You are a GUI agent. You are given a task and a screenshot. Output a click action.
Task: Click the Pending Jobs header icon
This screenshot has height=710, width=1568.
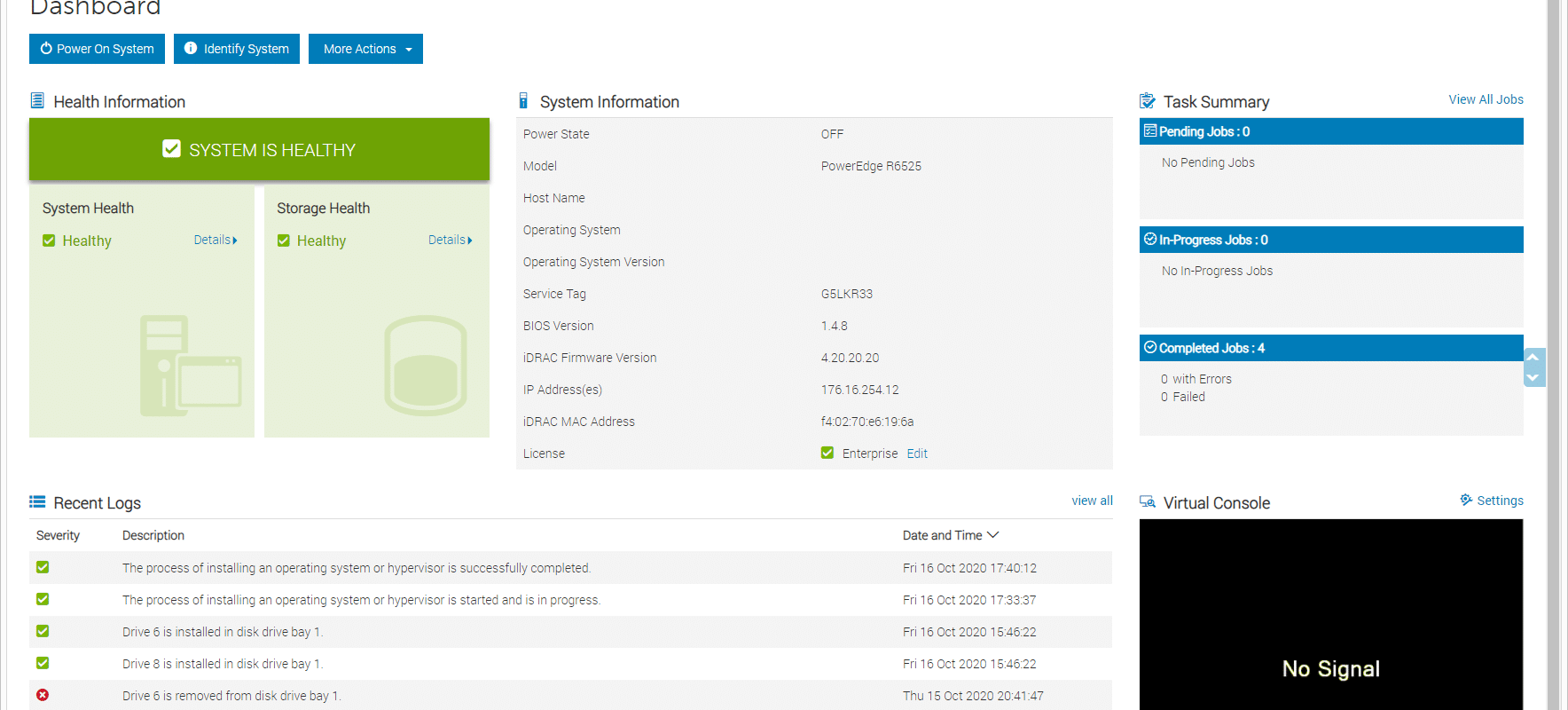coord(1150,131)
